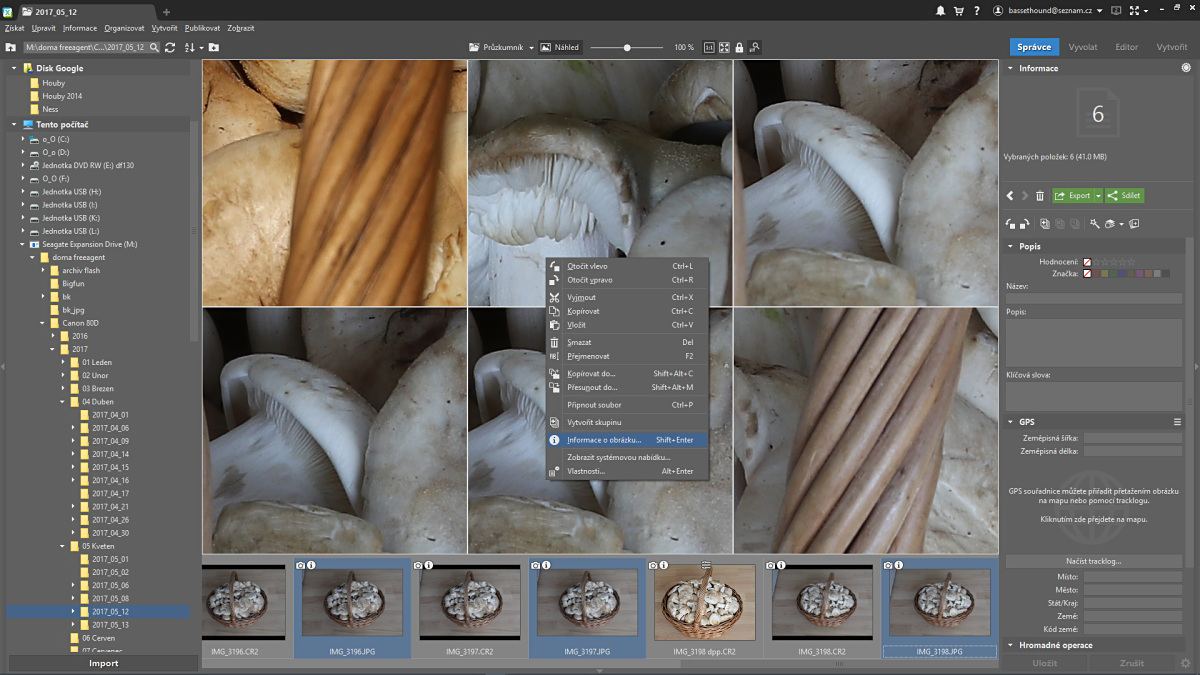Screen dimensions: 1200x675
Task: Click the magic wand quick-fix icon
Action: [x=1095, y=224]
